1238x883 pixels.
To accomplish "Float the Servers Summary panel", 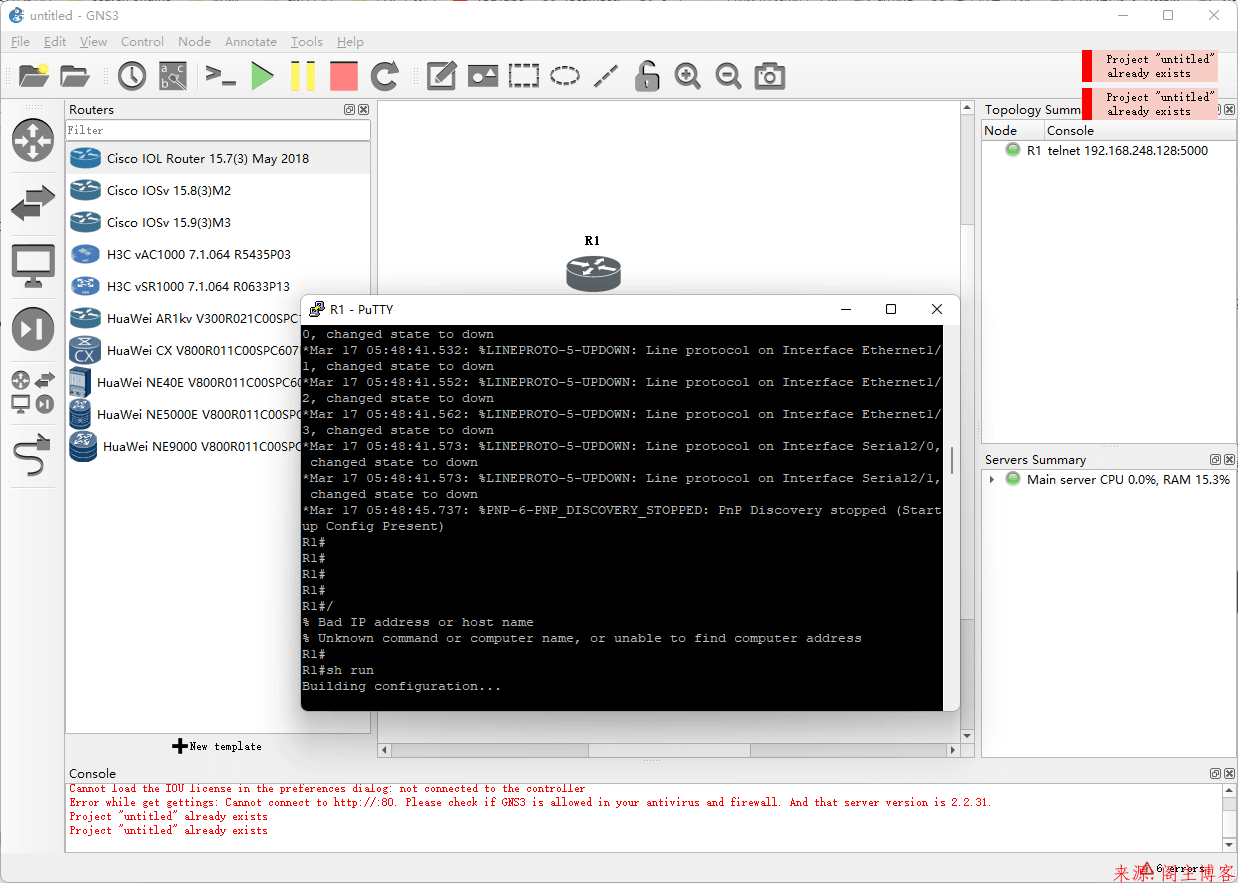I will point(1215,460).
